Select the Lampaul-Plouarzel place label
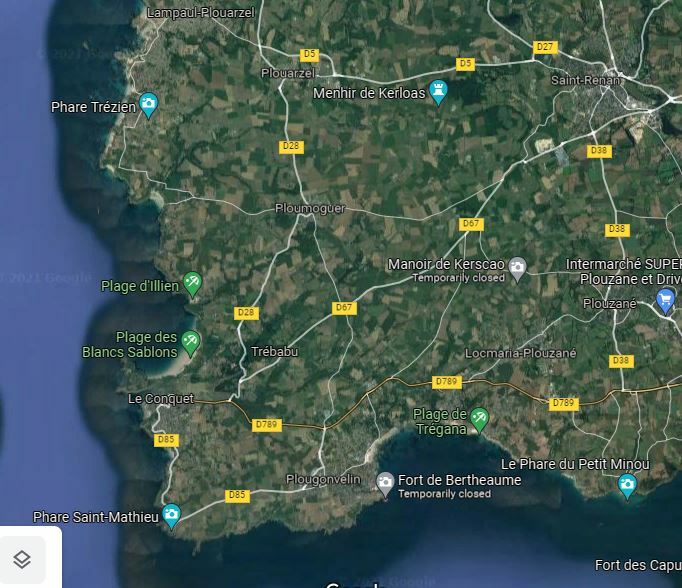Image resolution: width=682 pixels, height=588 pixels. point(201,13)
